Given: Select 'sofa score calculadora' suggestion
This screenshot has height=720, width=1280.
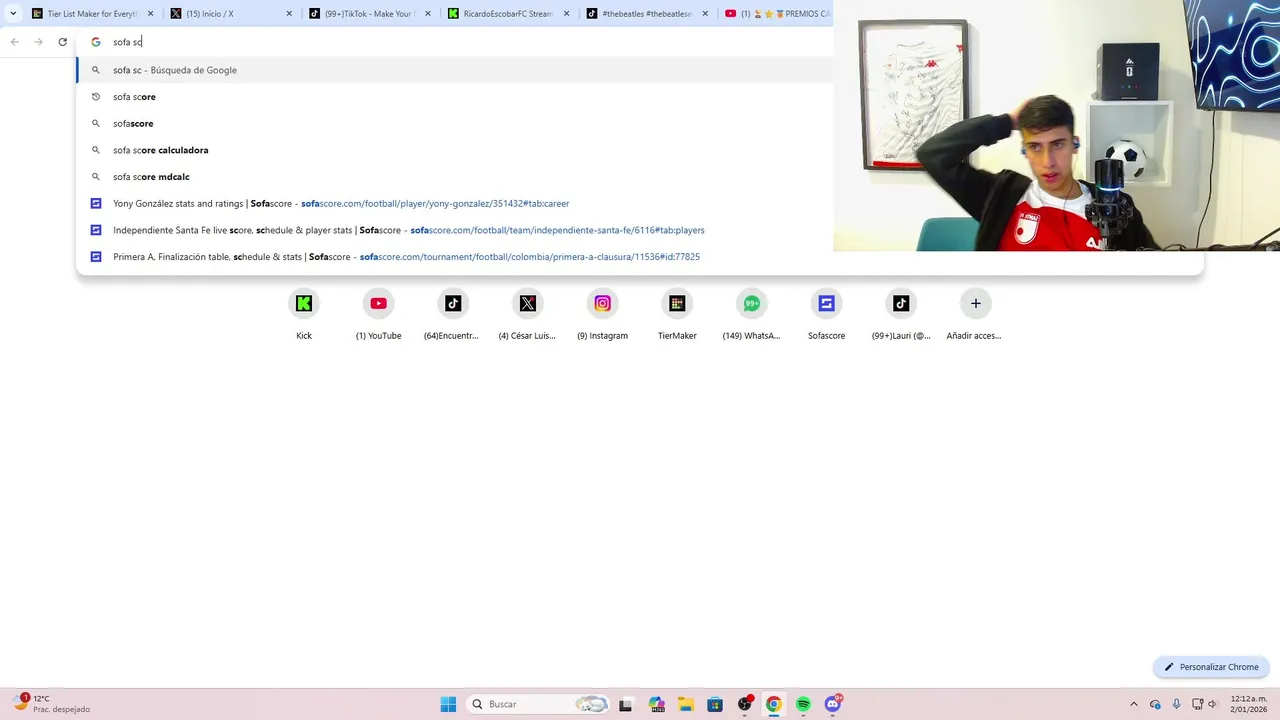Looking at the screenshot, I should (455, 150).
